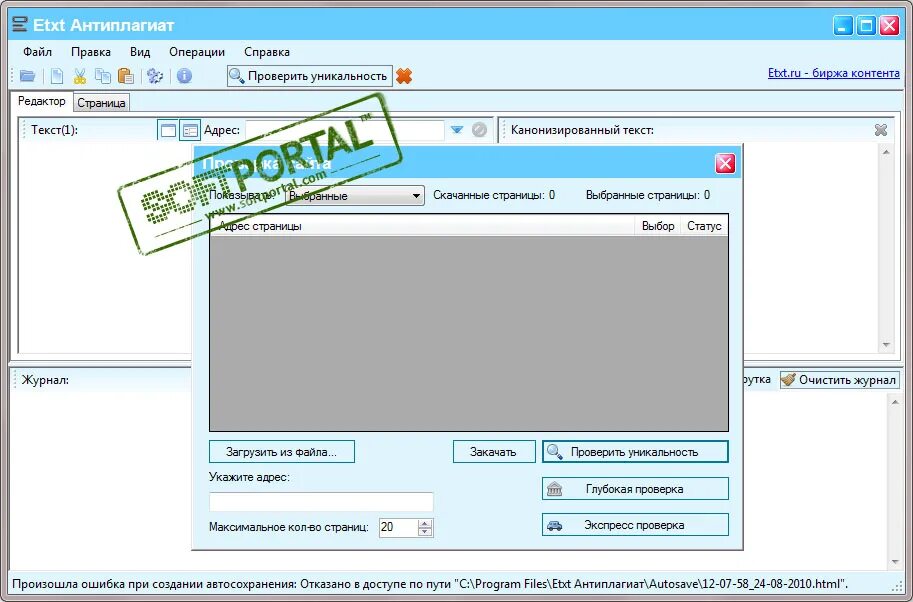Open the Правка menu
This screenshot has width=913, height=602.
pos(91,52)
